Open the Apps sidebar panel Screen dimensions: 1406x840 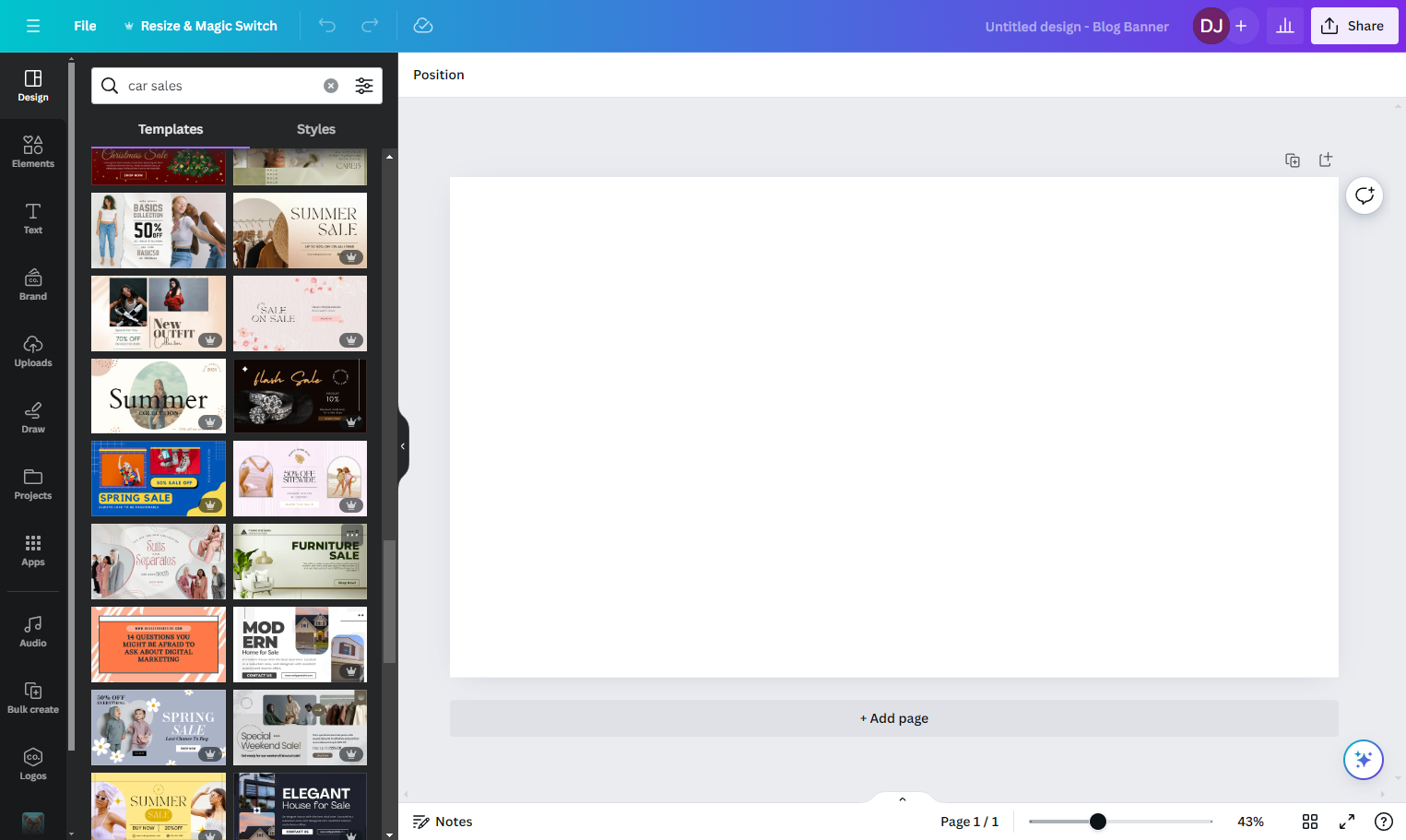33,550
